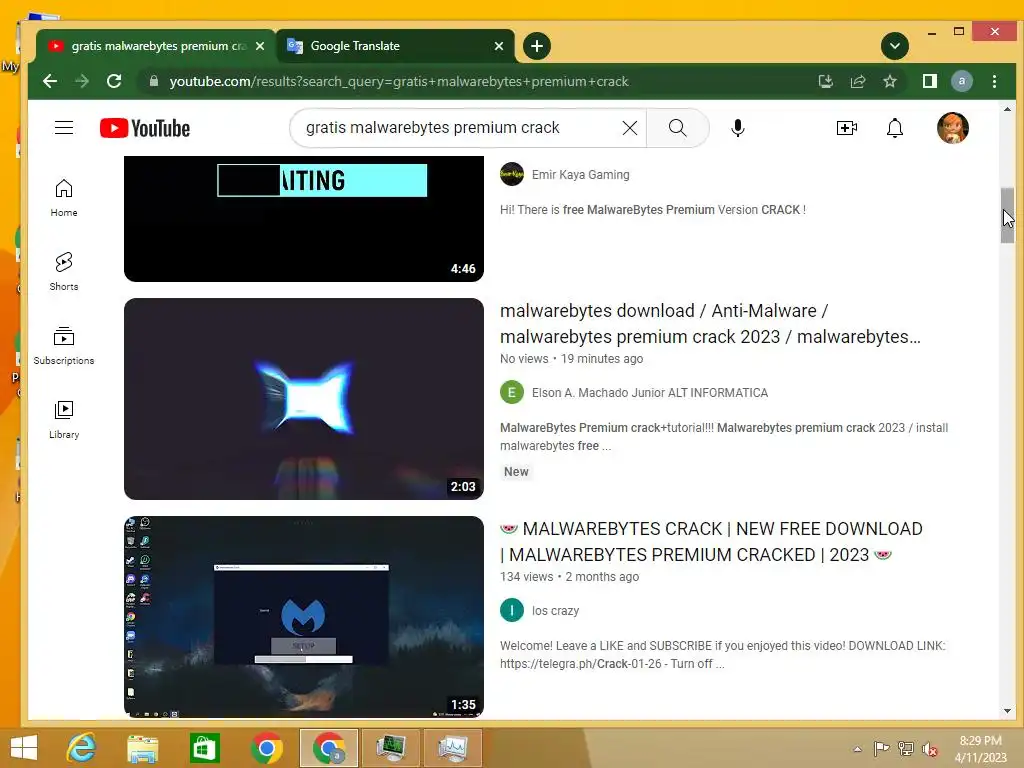Open the 1:35 Malwarebytes crack thumbnail
The height and width of the screenshot is (768, 1024).
click(x=304, y=617)
